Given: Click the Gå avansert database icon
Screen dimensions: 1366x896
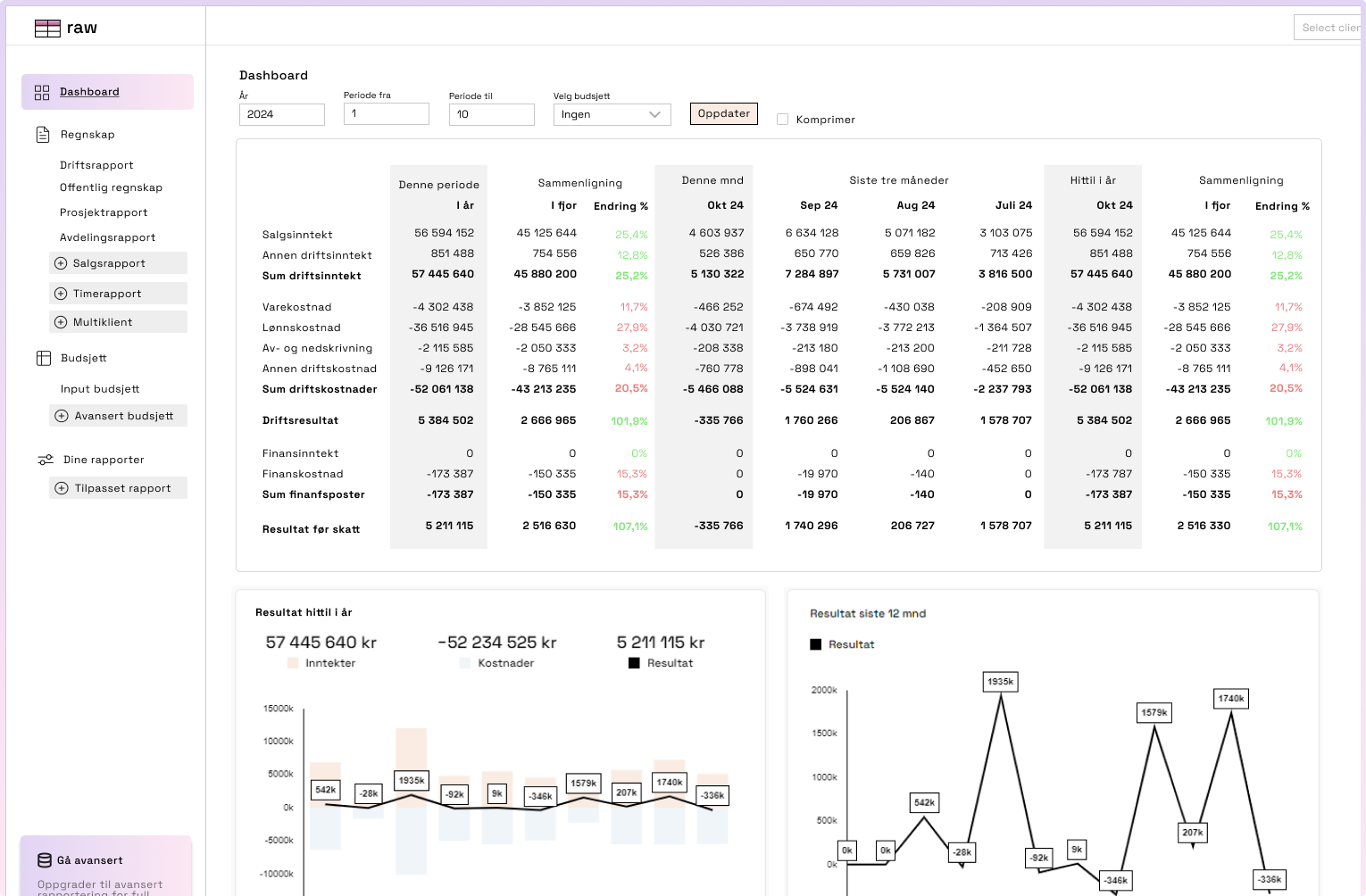Looking at the screenshot, I should pos(45,860).
